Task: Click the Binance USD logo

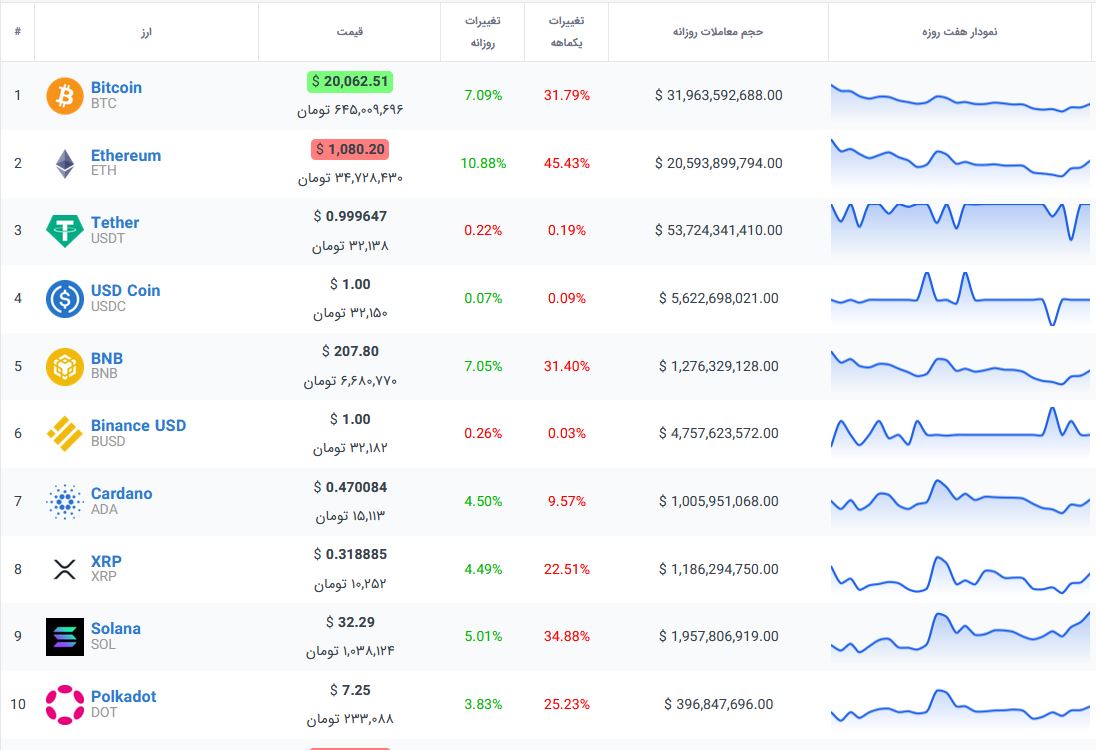Action: coord(65,433)
